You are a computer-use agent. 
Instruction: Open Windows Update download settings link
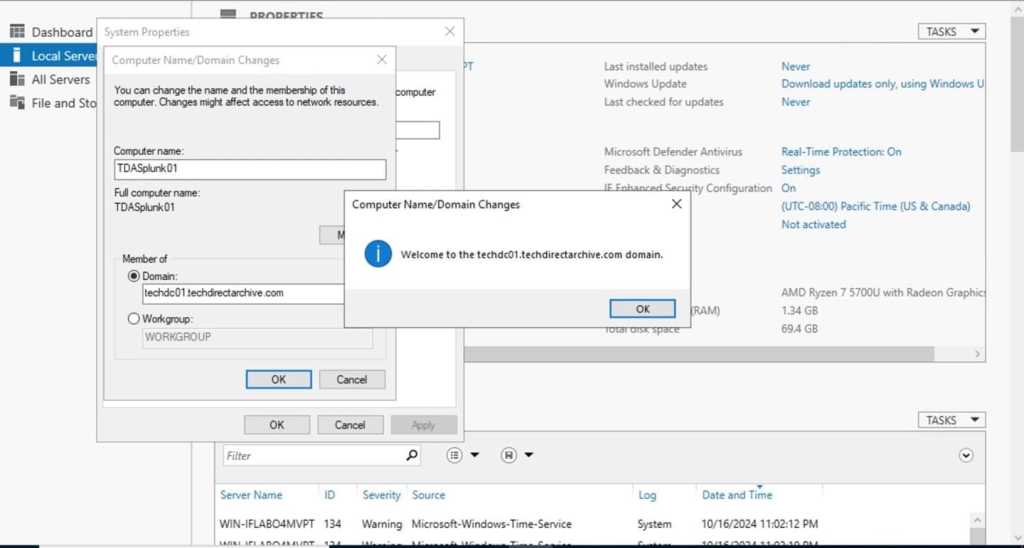click(882, 84)
